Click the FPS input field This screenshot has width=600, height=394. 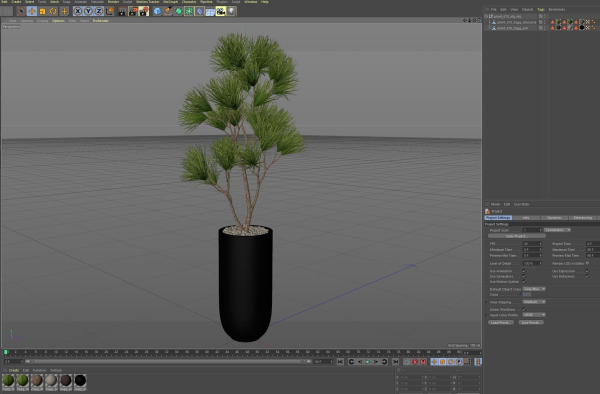pos(532,244)
